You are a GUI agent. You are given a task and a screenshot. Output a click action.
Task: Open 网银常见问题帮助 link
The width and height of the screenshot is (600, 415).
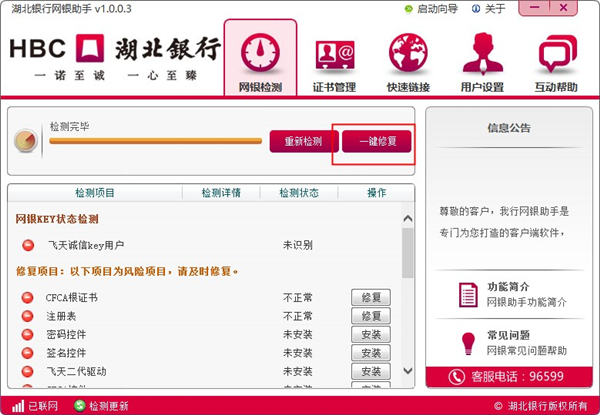pyautogui.click(x=527, y=350)
